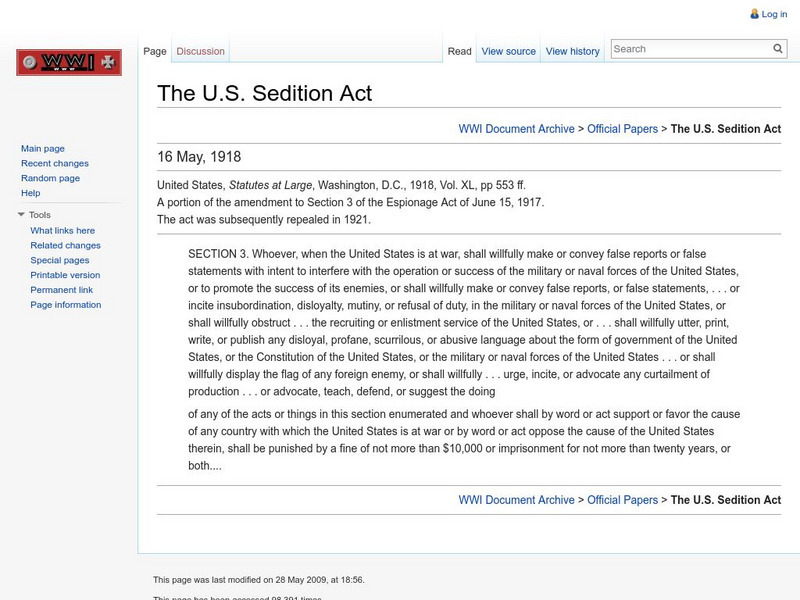Click the Log in user icon
The width and height of the screenshot is (800, 600).
pyautogui.click(x=754, y=14)
